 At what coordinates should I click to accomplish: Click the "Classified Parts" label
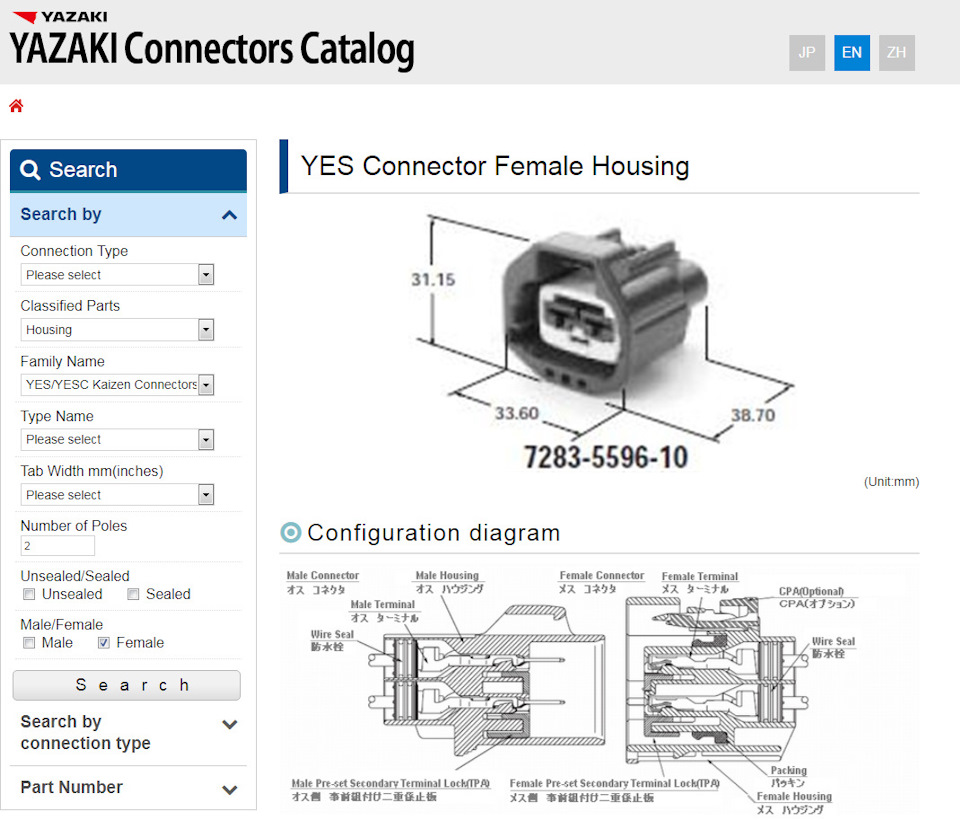tap(70, 306)
